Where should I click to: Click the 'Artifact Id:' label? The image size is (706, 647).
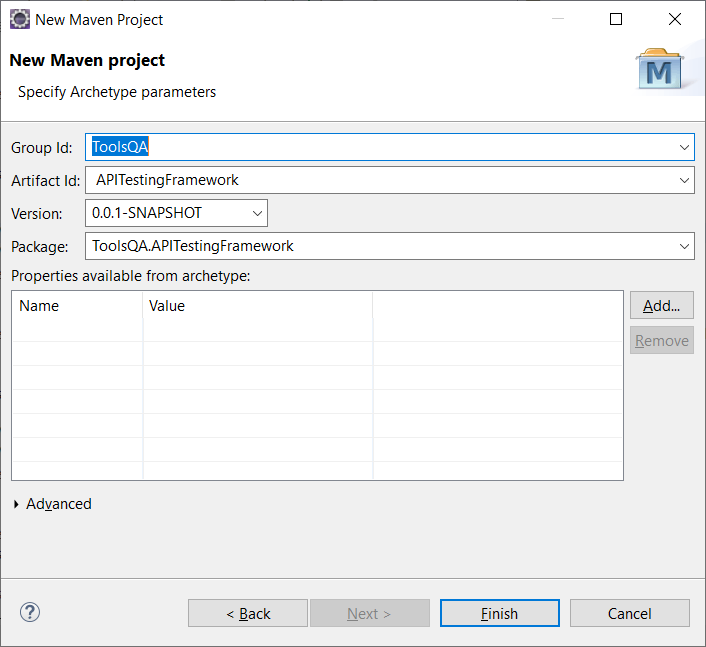45,181
